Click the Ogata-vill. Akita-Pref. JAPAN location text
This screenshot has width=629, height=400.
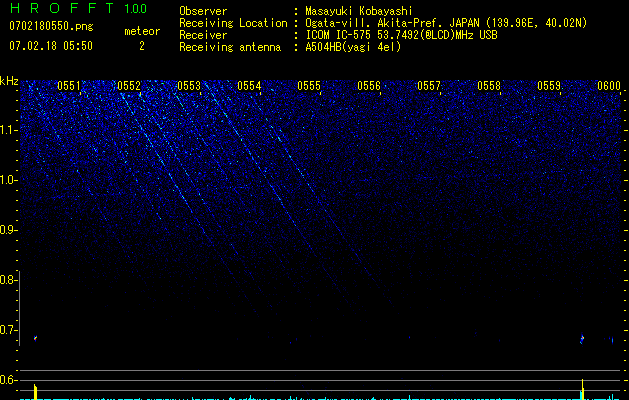pos(446,23)
